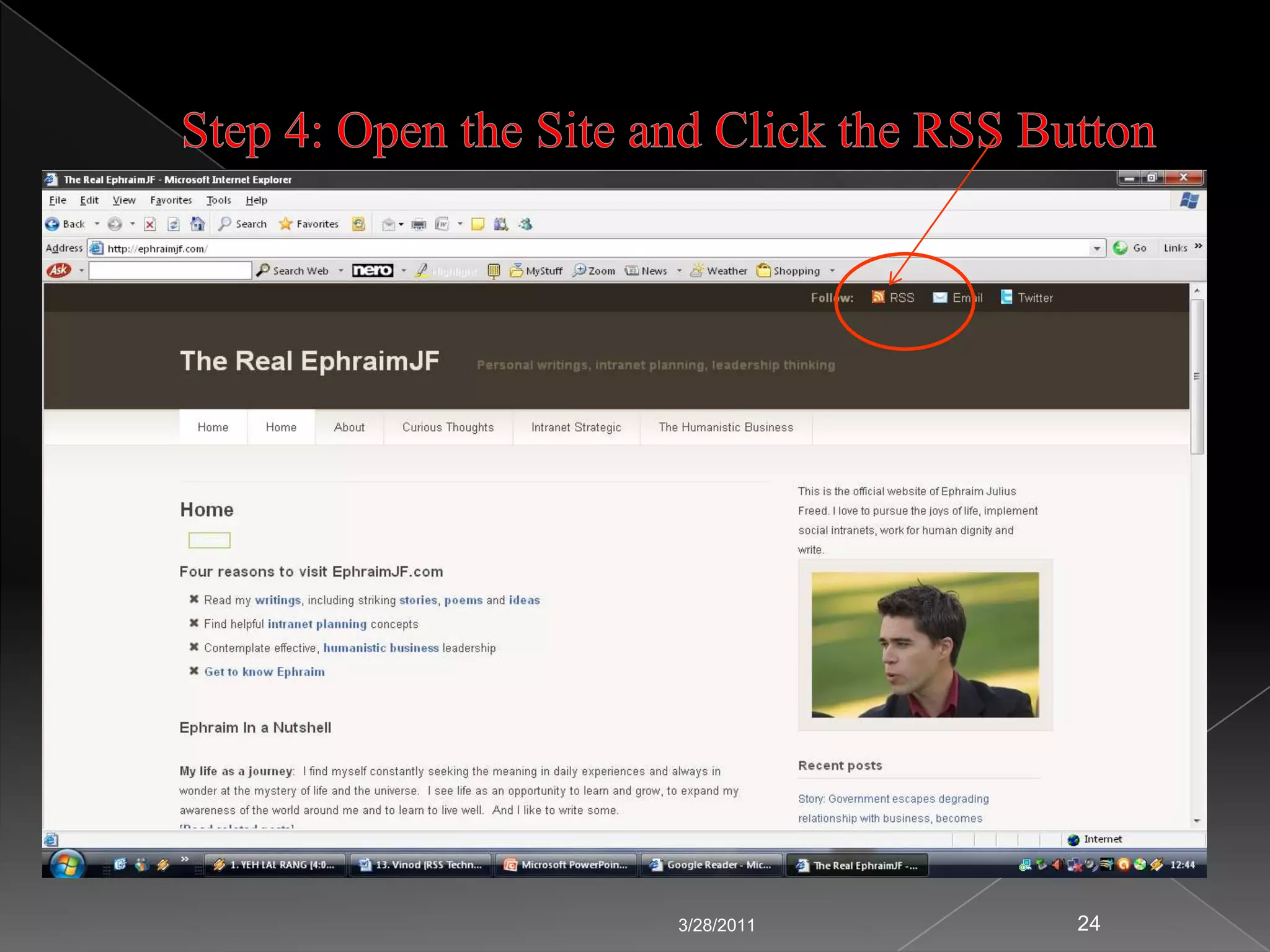This screenshot has height=952, width=1270.
Task: Open the Search Web dropdown arrow
Action: pos(341,271)
